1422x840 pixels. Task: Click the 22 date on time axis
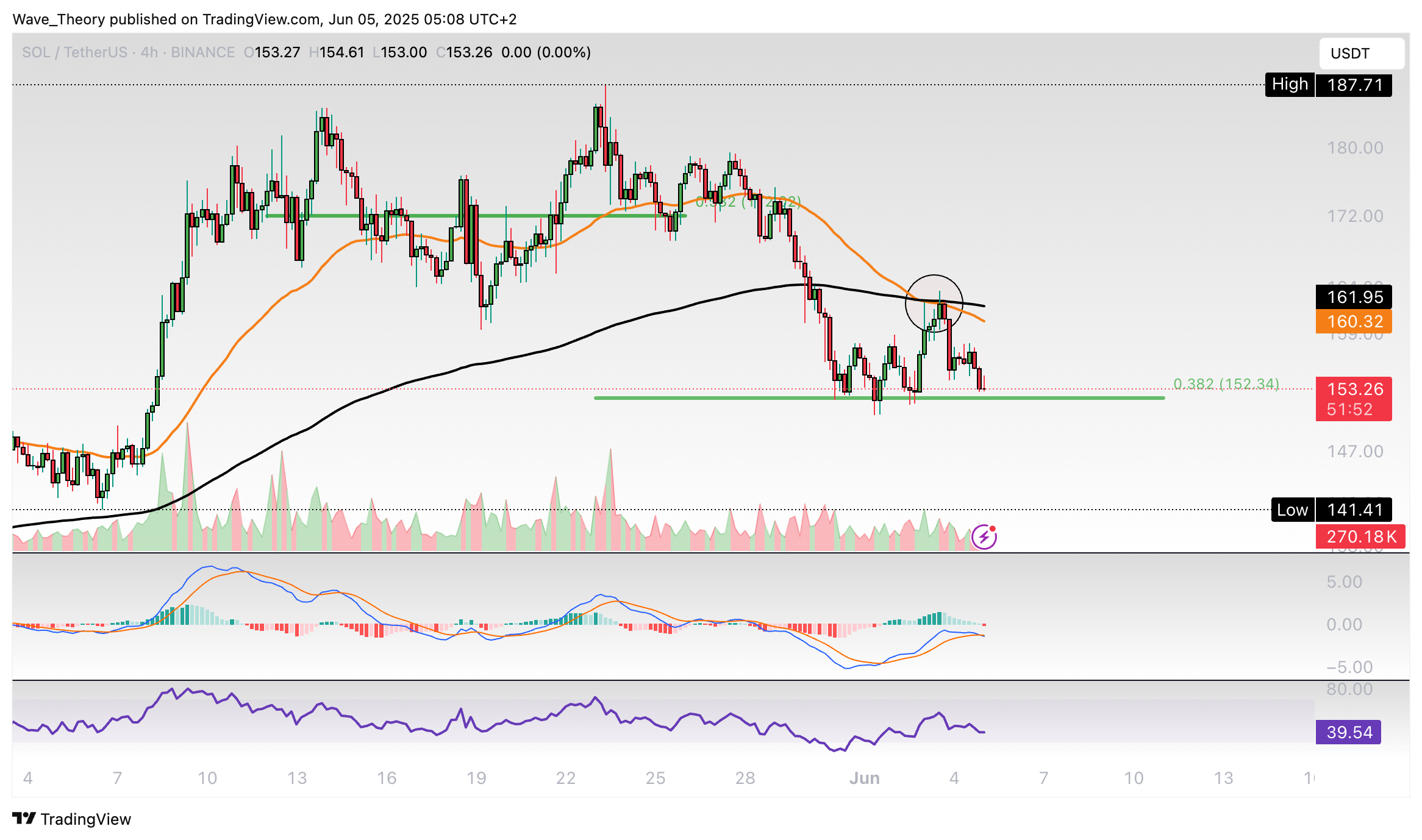(565, 778)
